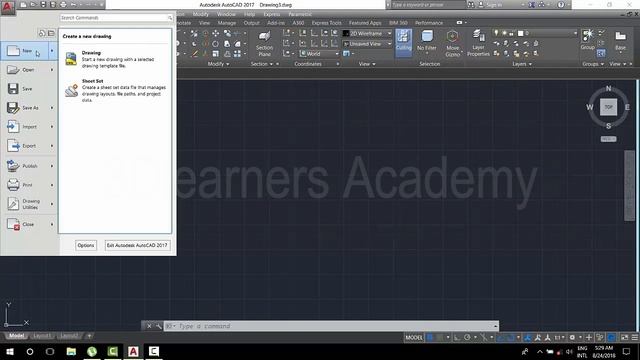Open the World UCS dropdown
640x360 pixels.
(x=319, y=53)
